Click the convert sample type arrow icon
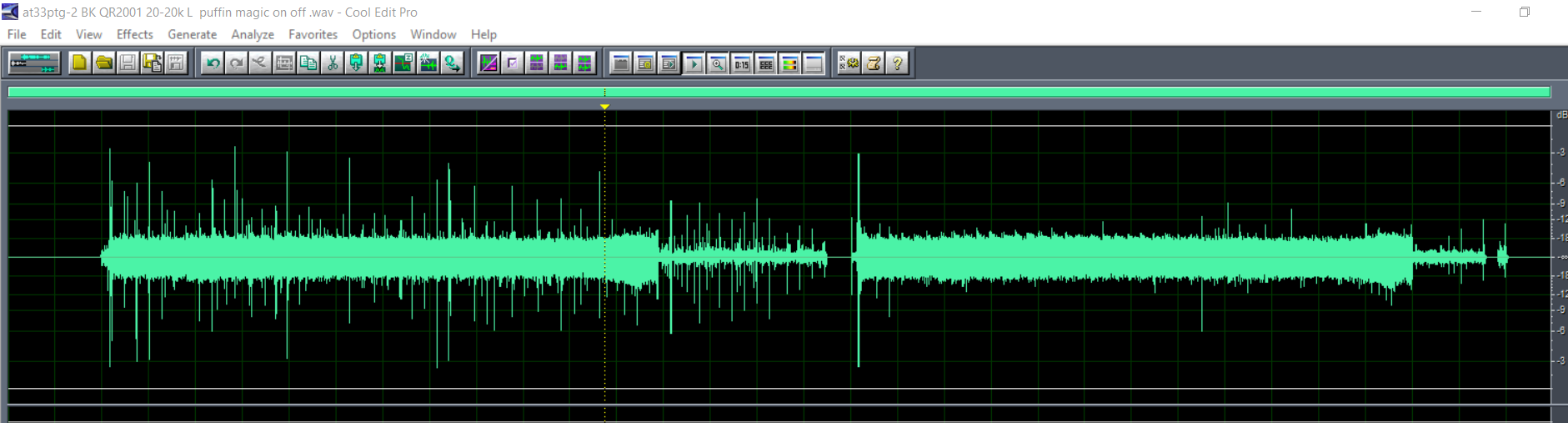The height and width of the screenshot is (423, 1568). [453, 63]
